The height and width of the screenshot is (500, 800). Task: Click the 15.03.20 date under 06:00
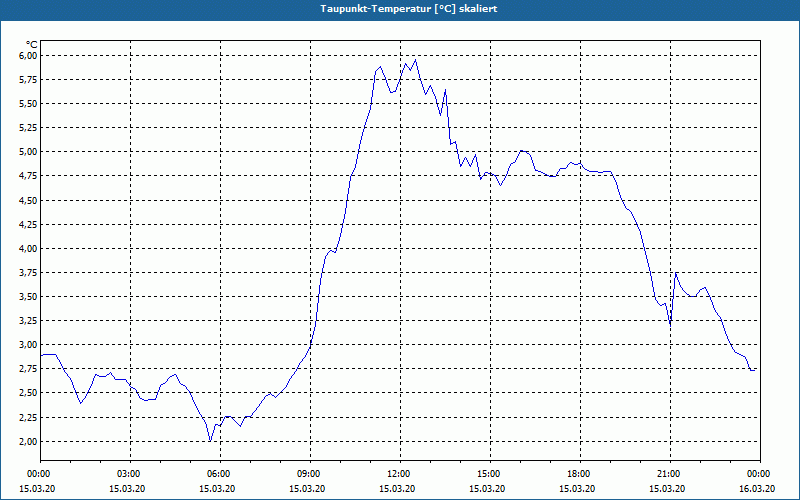217,489
